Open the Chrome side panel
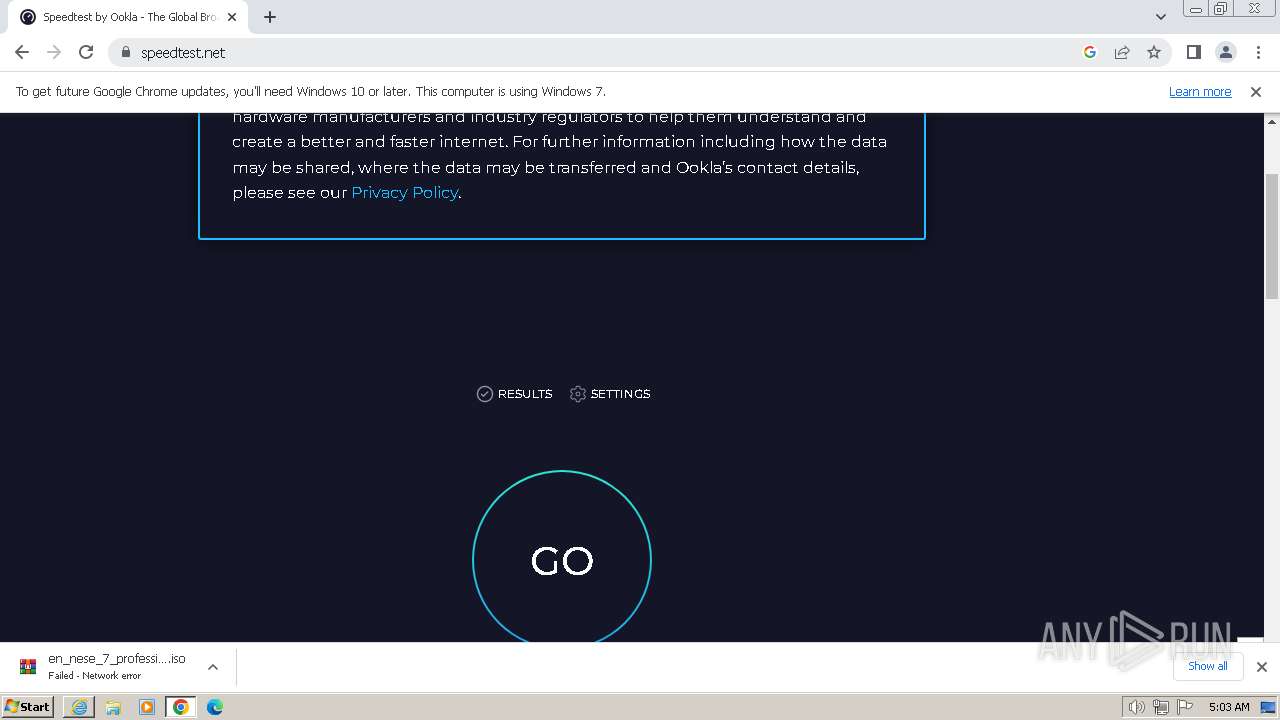1280x720 pixels. (x=1194, y=52)
